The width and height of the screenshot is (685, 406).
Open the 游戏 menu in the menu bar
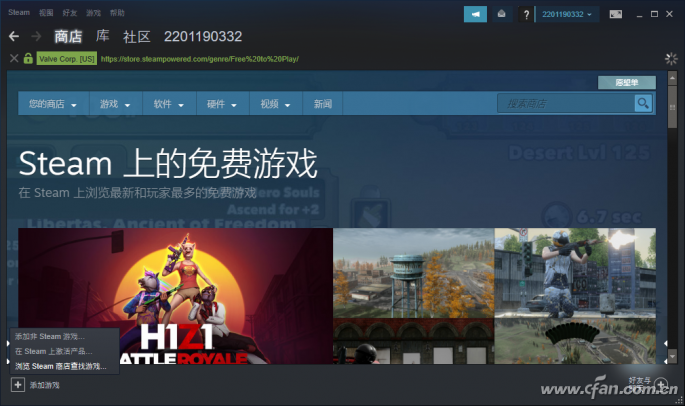click(93, 13)
